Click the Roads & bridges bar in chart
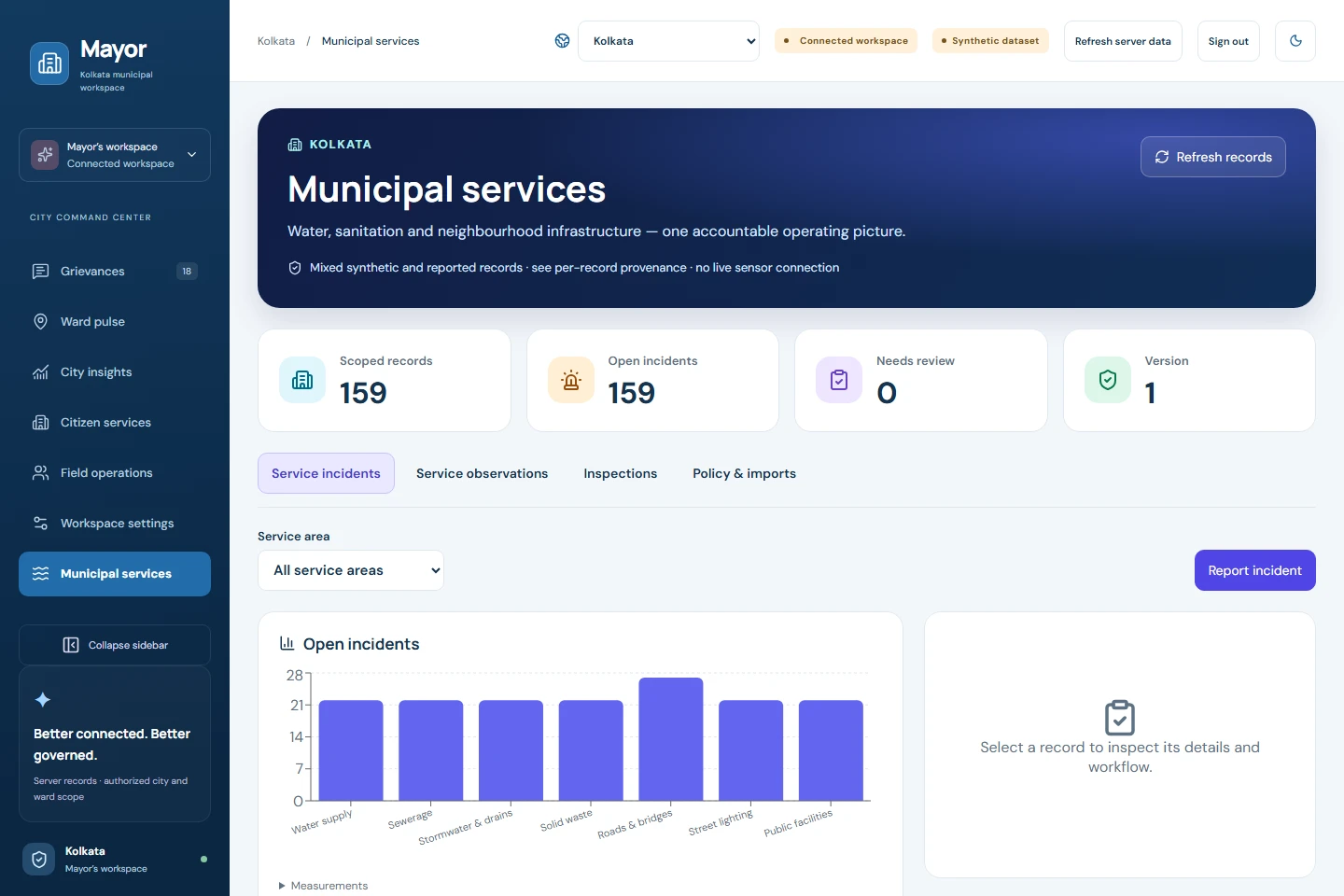Viewport: 1344px width, 896px height. (x=671, y=739)
